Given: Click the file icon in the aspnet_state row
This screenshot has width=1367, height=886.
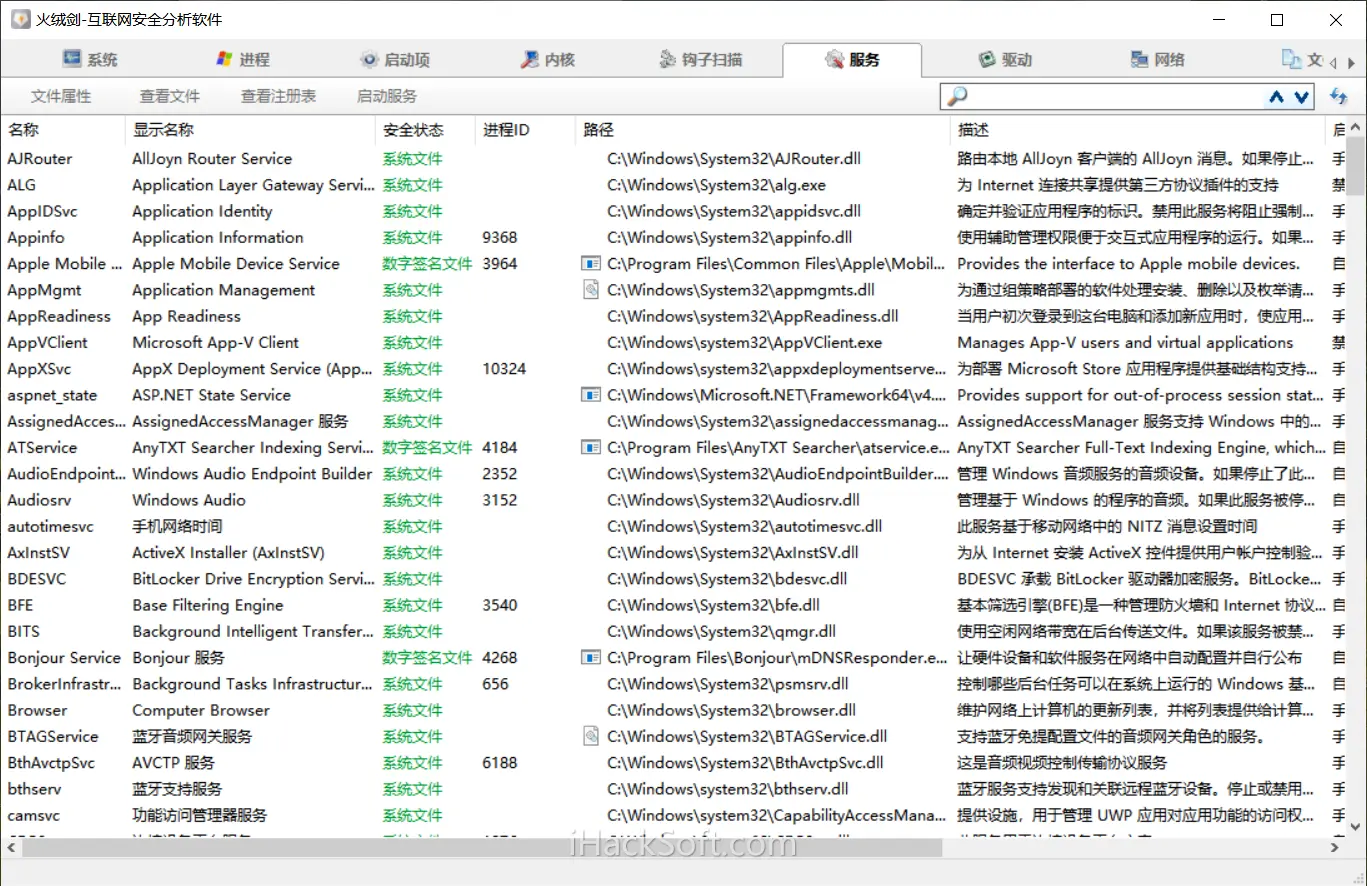Looking at the screenshot, I should click(591, 395).
